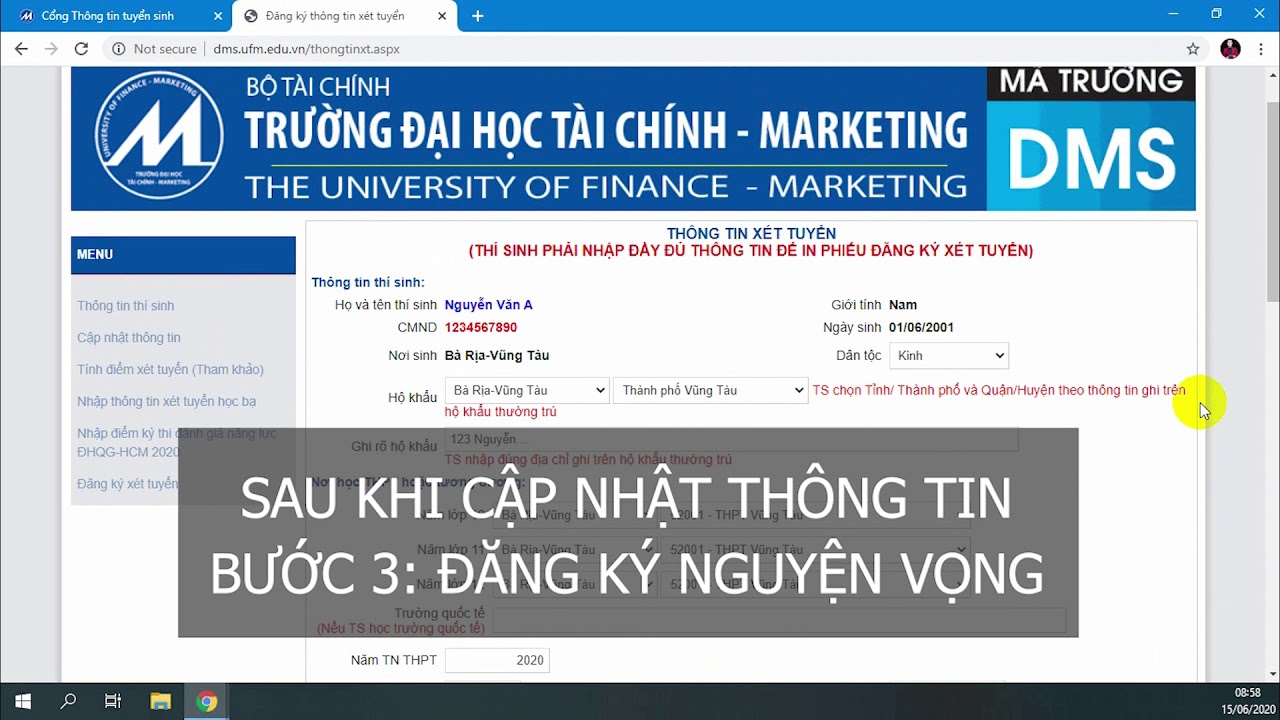Open the taskbar search icon
Viewport: 1280px width, 720px height.
68,701
